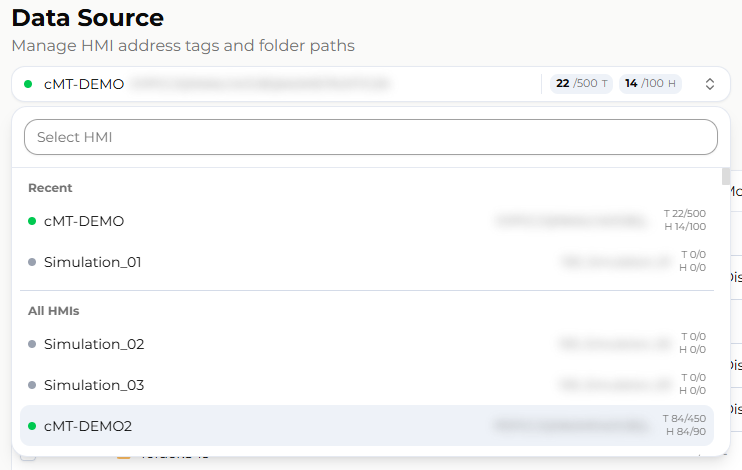Click gray status dot beside Simulation_02
The height and width of the screenshot is (470, 742).
click(x=32, y=344)
